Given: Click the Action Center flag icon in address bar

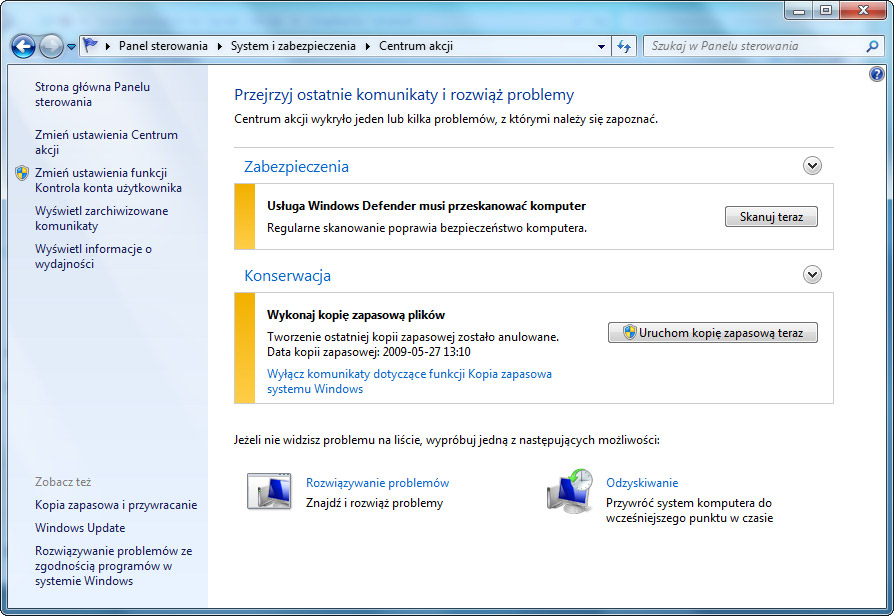Looking at the screenshot, I should click(x=90, y=45).
